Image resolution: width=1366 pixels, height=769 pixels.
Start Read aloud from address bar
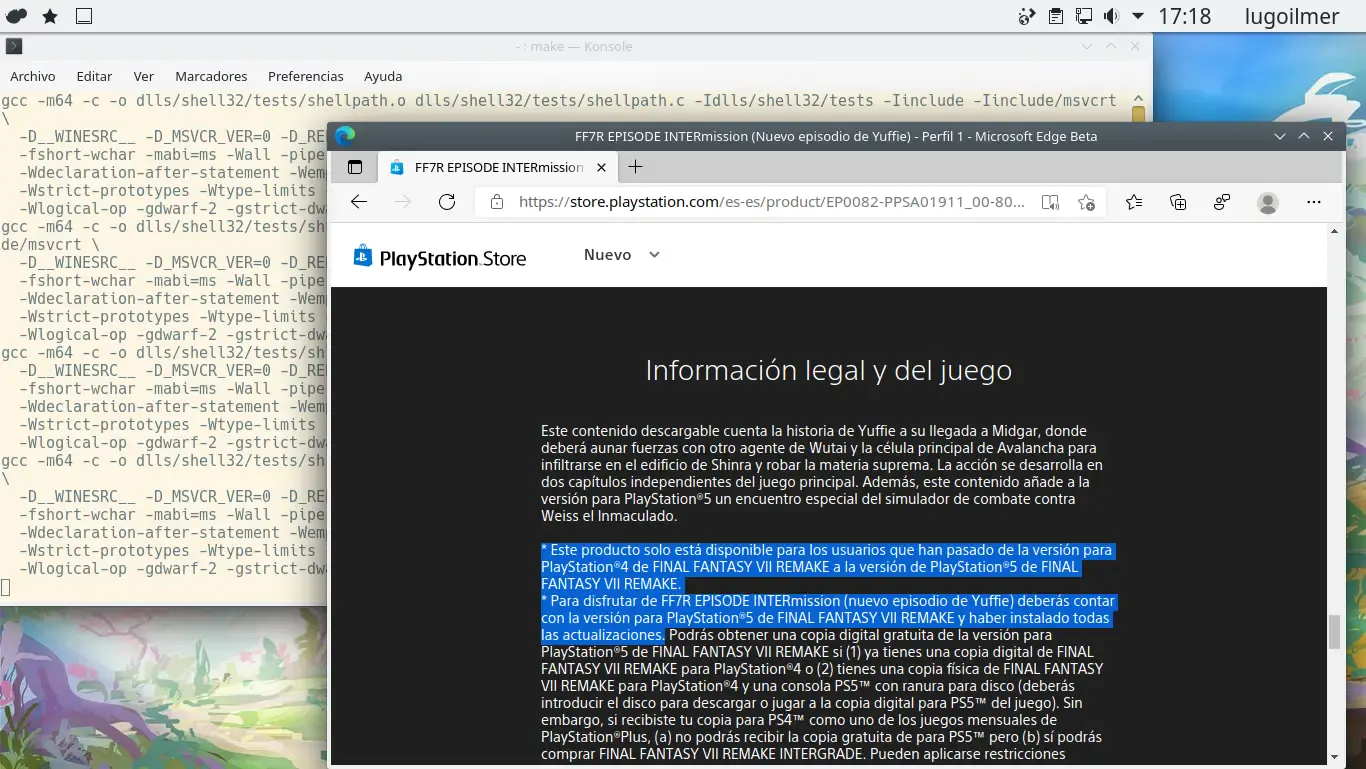[1049, 202]
